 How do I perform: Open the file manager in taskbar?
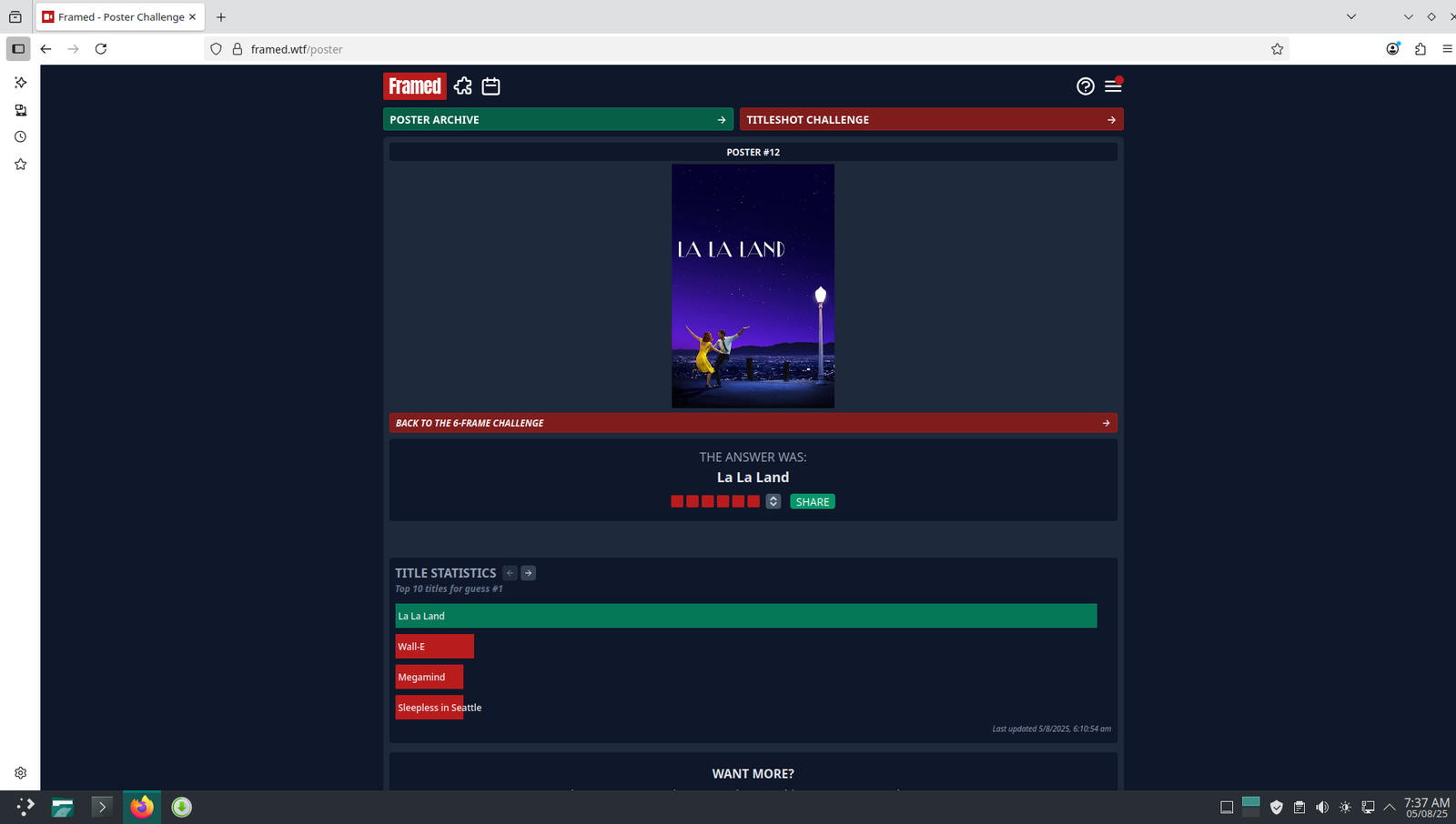63,807
